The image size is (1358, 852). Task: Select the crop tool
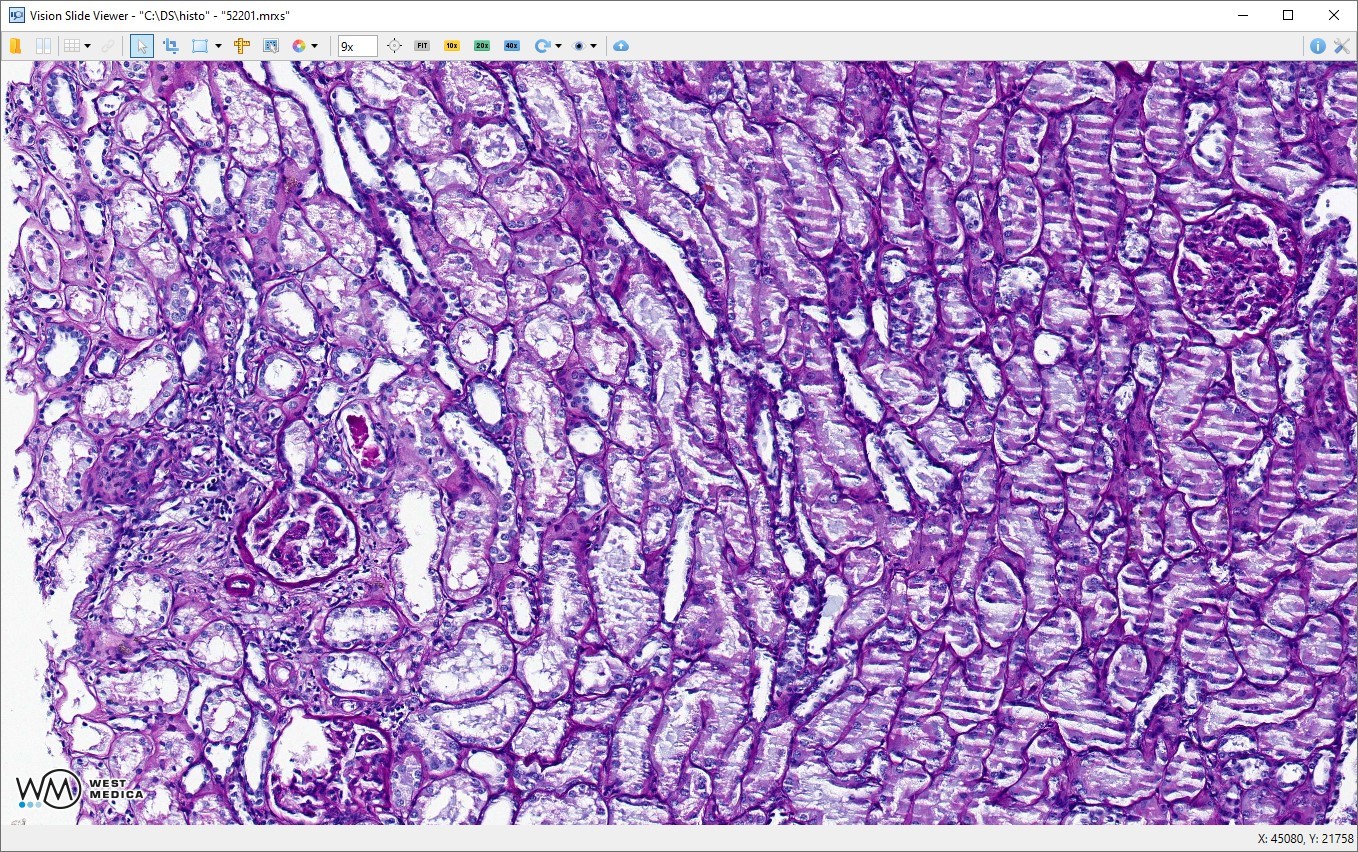click(170, 46)
